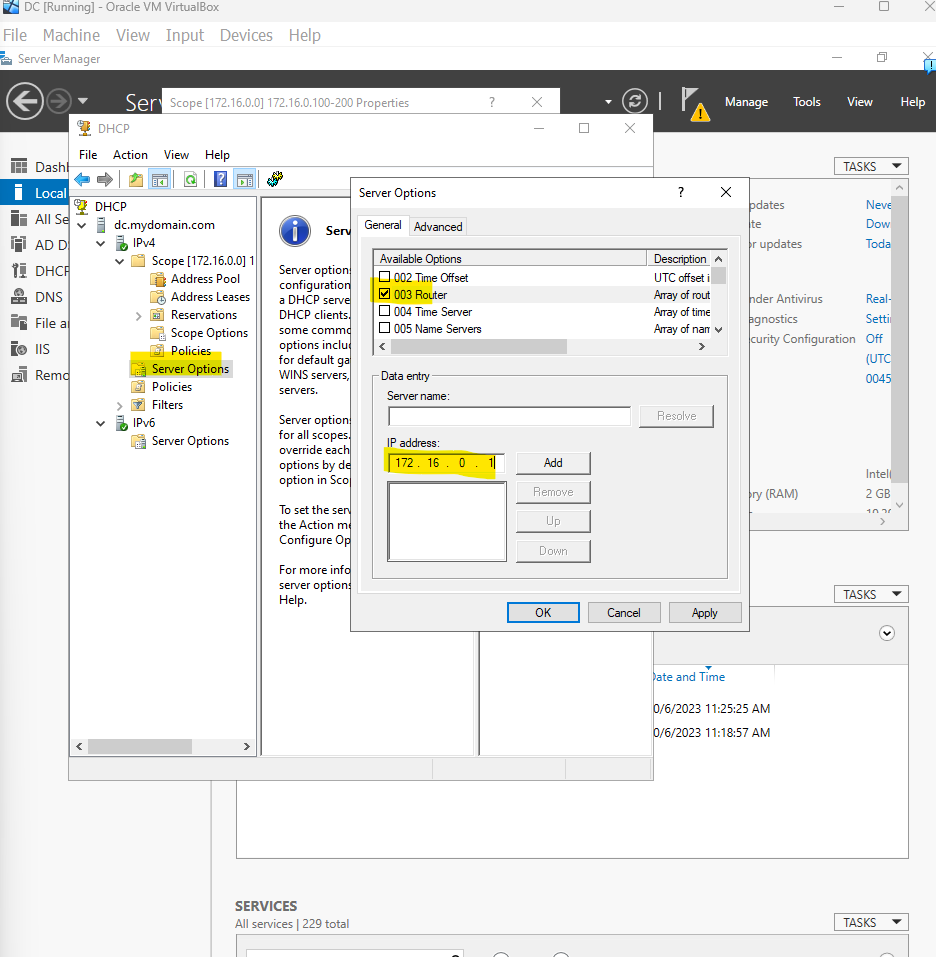
Task: Switch to the Advanced tab
Action: (x=437, y=226)
